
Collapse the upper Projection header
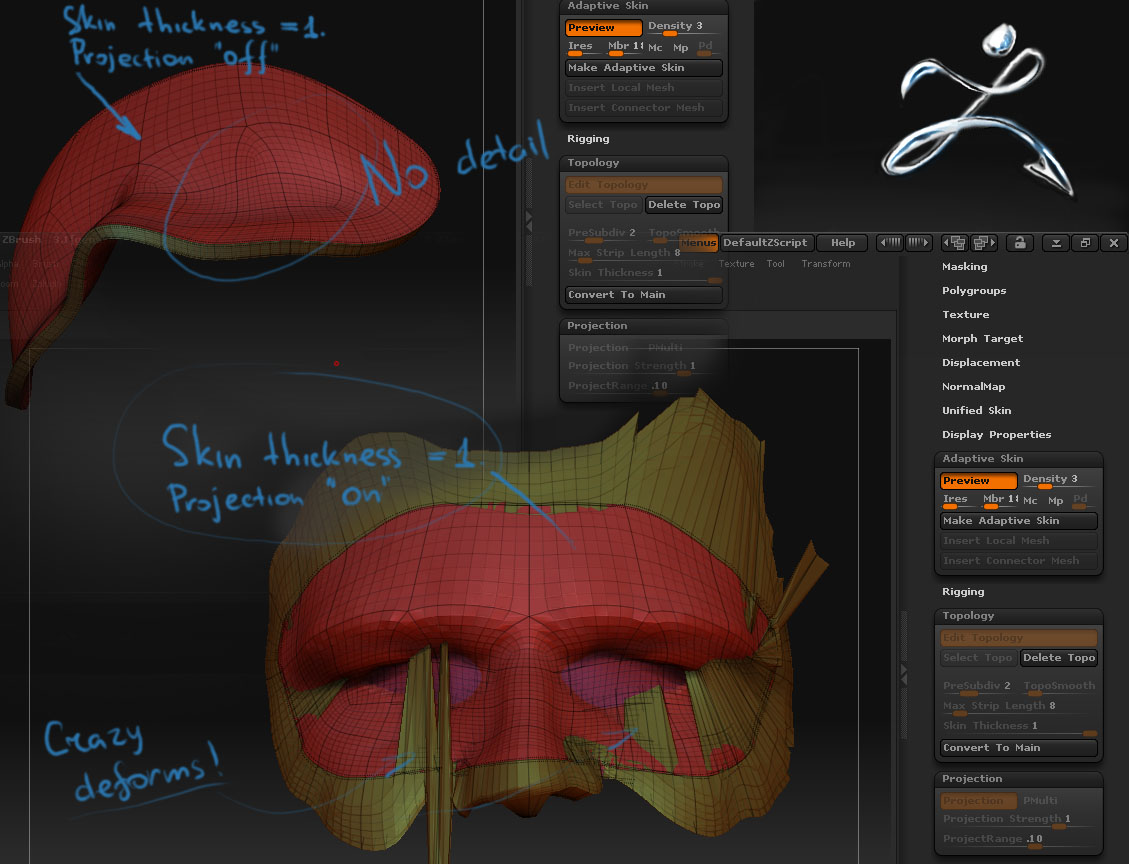point(644,325)
